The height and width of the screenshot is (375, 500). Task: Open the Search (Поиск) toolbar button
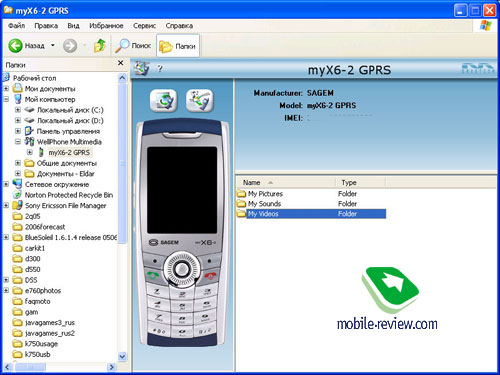[133, 46]
